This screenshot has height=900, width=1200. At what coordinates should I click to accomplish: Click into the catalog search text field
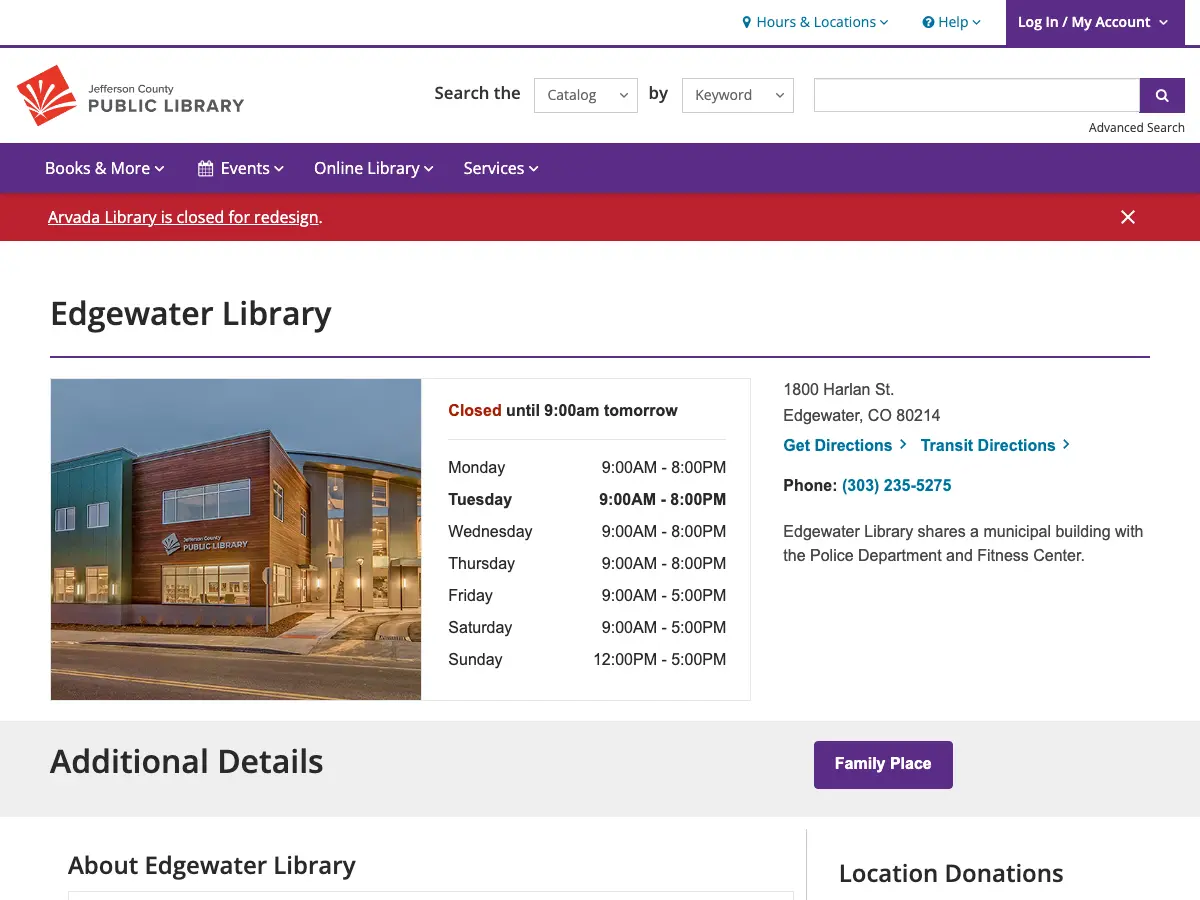click(977, 95)
